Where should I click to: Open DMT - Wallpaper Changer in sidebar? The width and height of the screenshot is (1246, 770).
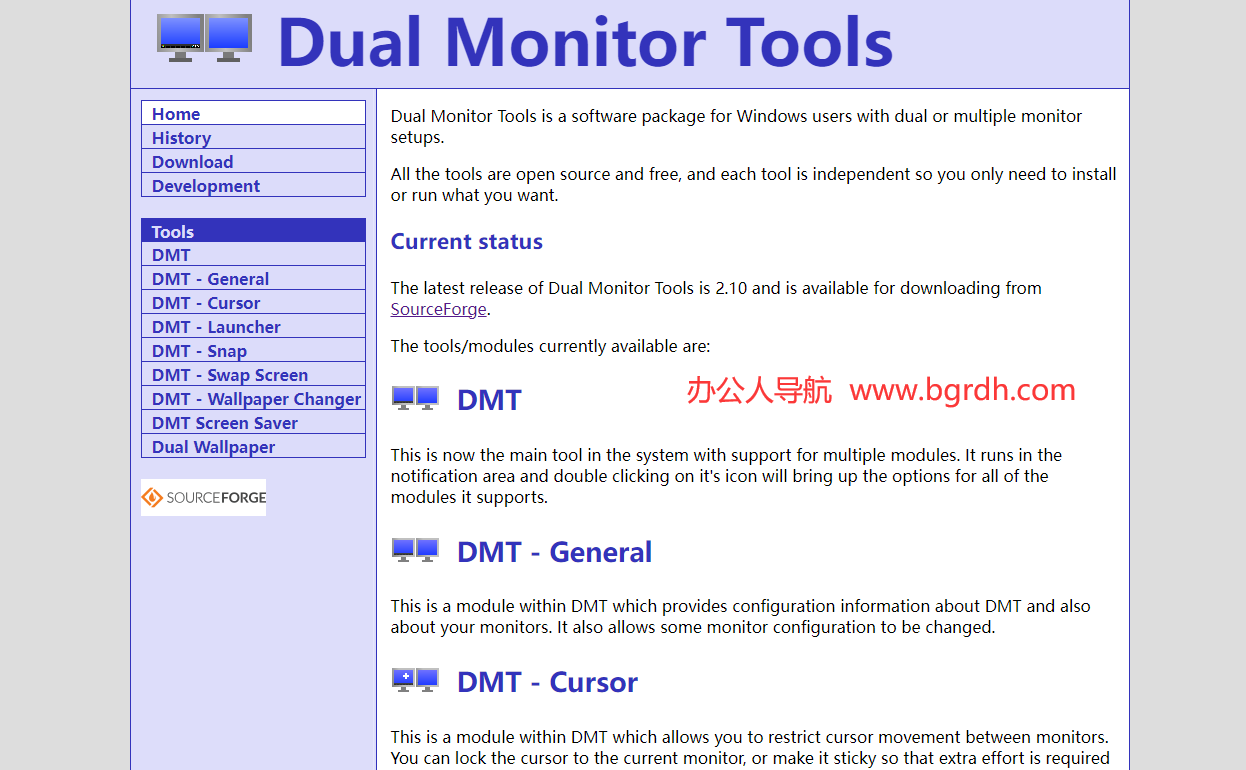(x=253, y=398)
